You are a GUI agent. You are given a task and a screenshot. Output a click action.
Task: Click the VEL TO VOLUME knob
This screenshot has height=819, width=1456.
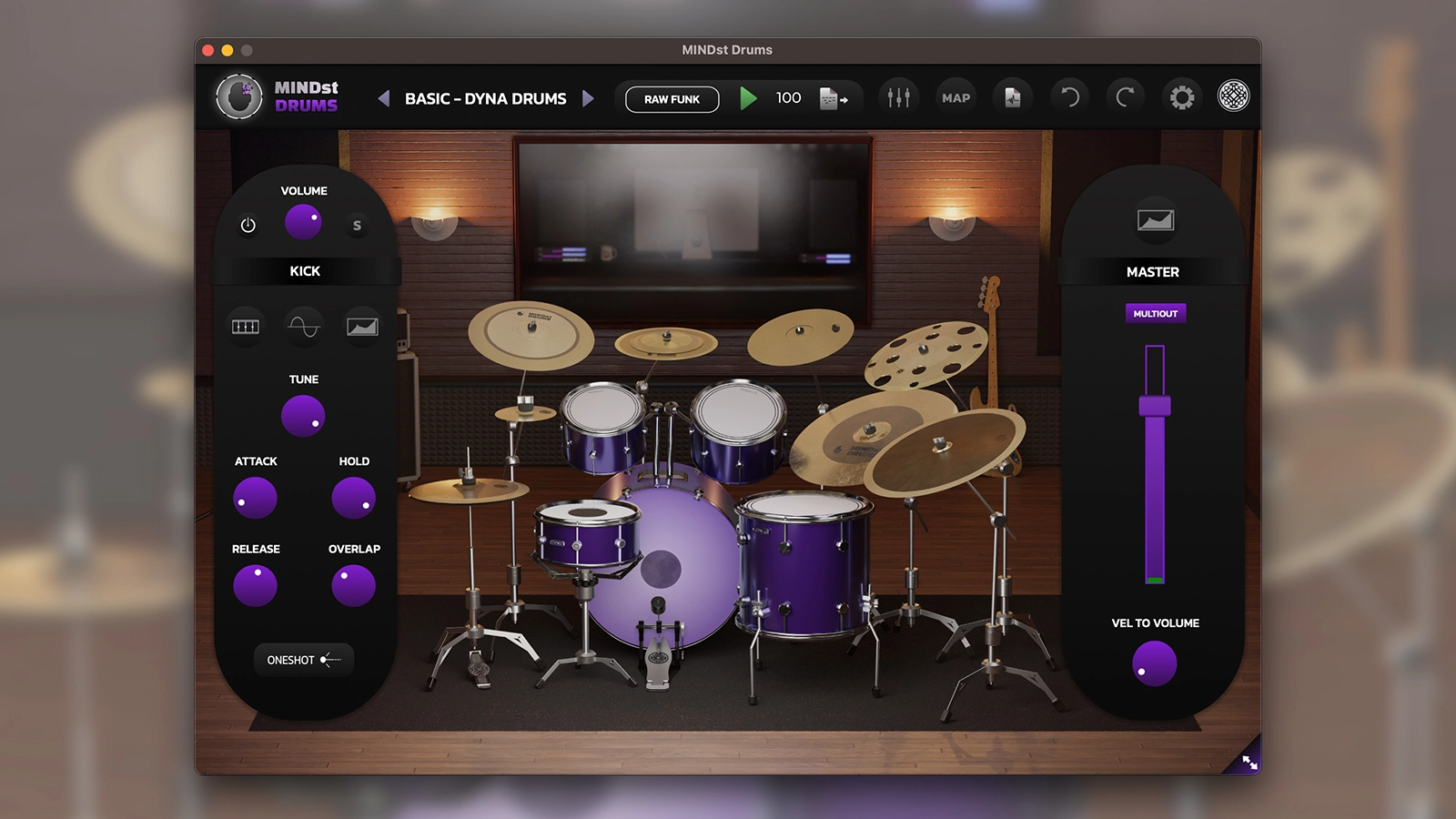(x=1155, y=663)
